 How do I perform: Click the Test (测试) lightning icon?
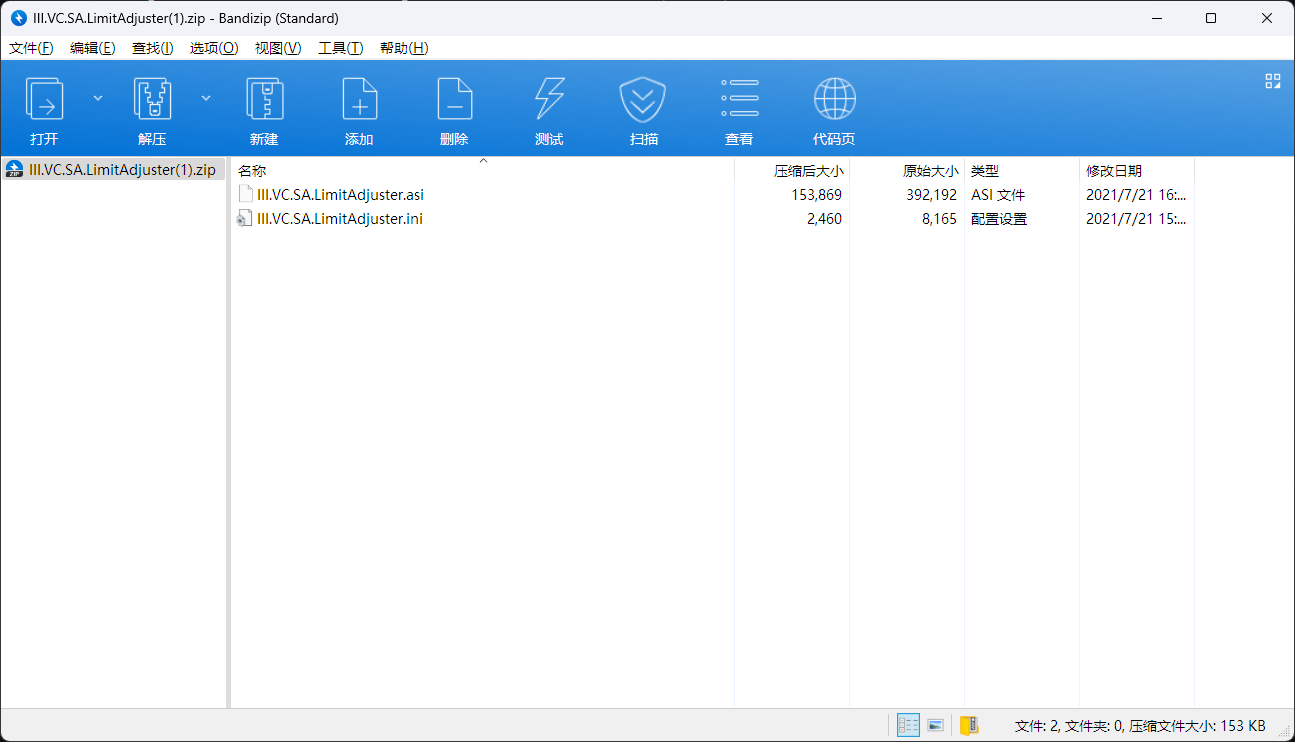[x=549, y=100]
